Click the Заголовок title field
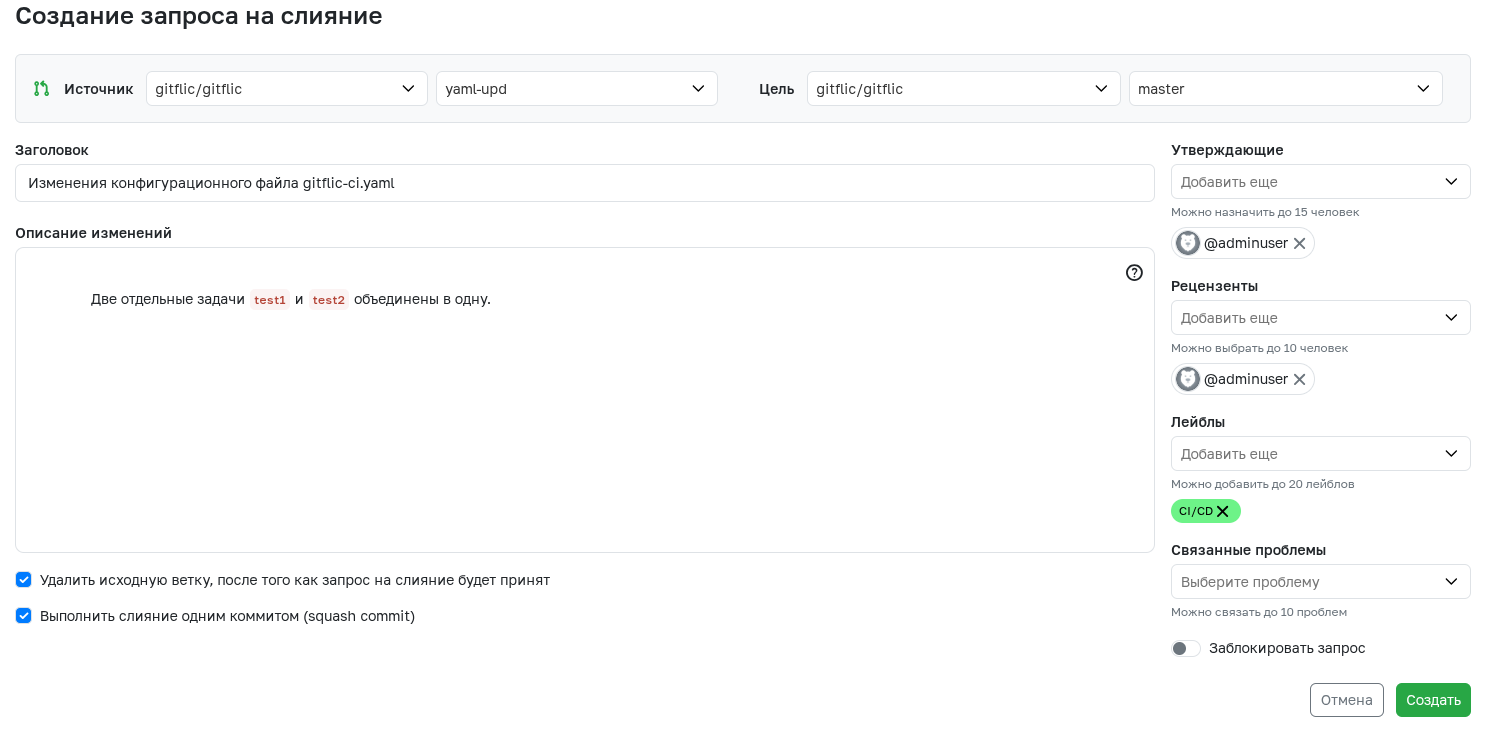The image size is (1489, 729). 585,183
